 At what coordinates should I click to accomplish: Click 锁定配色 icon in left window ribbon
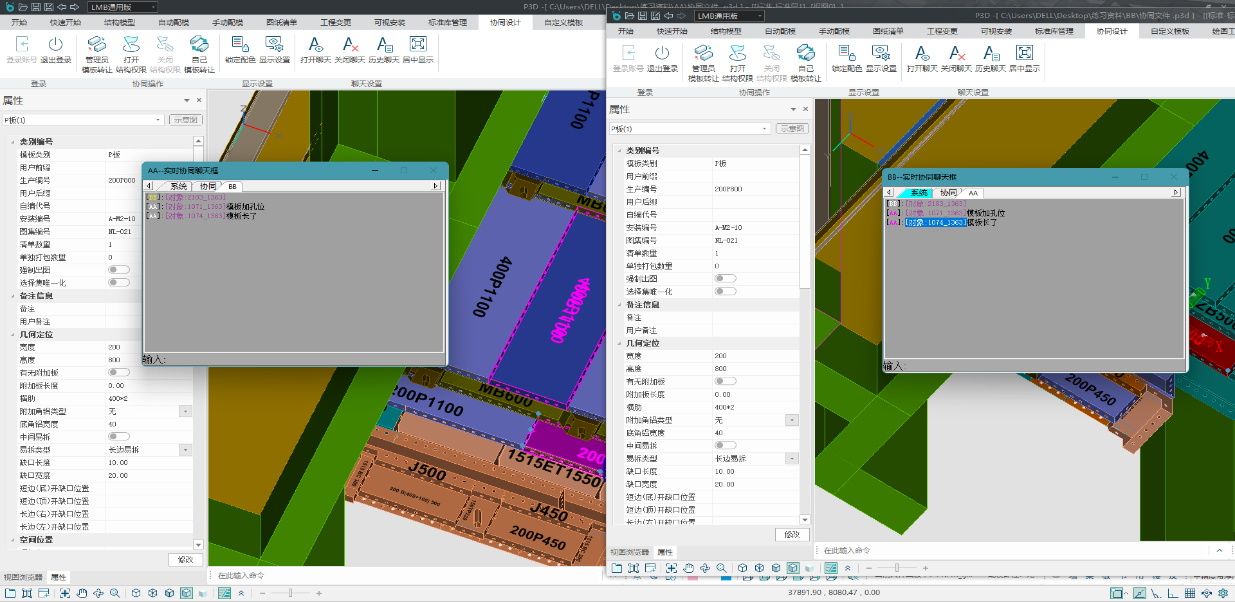pos(239,45)
